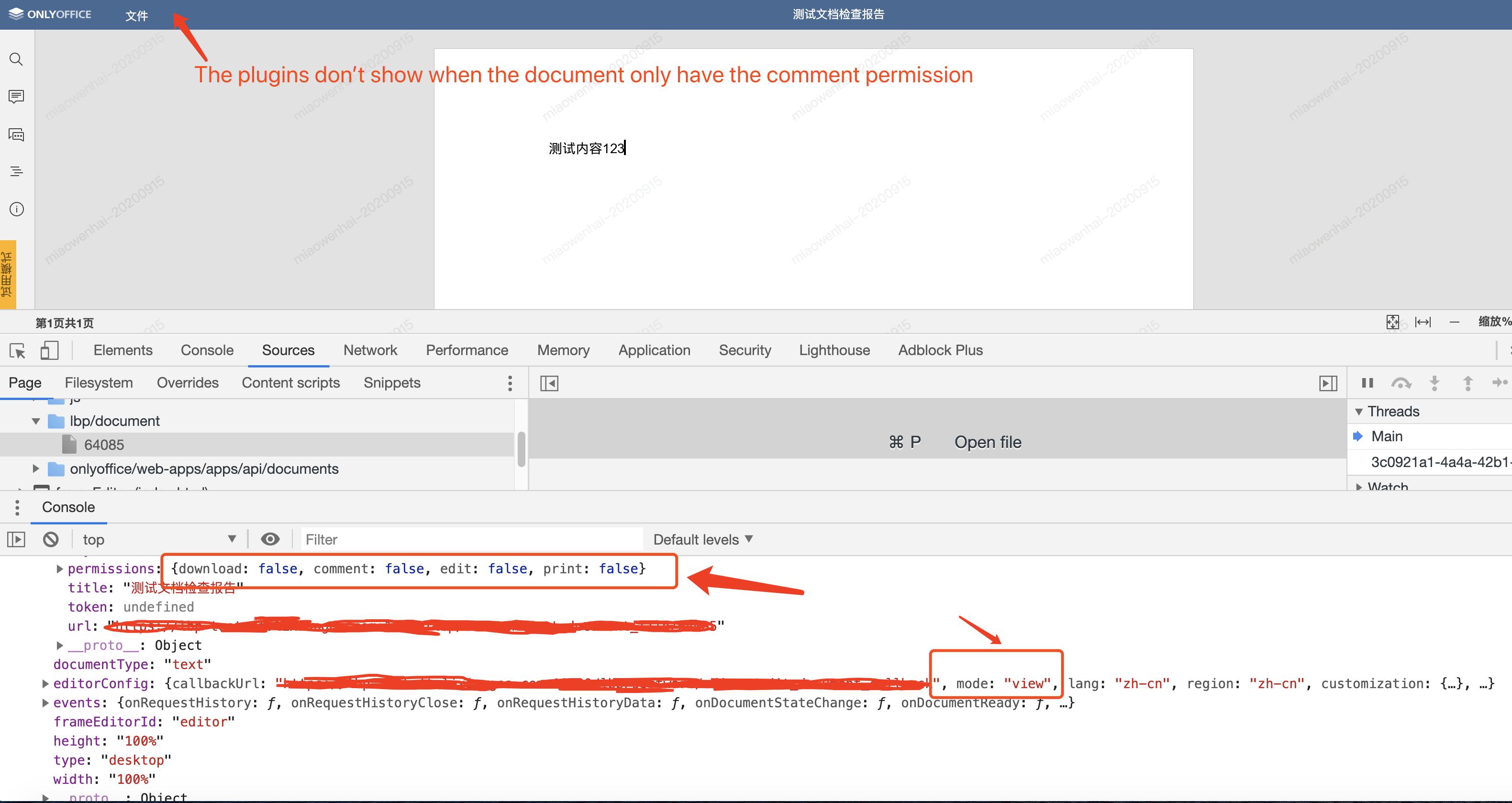Image resolution: width=1512 pixels, height=803 pixels.
Task: Collapse the lbp/document folder in the file tree
Action: tap(36, 421)
